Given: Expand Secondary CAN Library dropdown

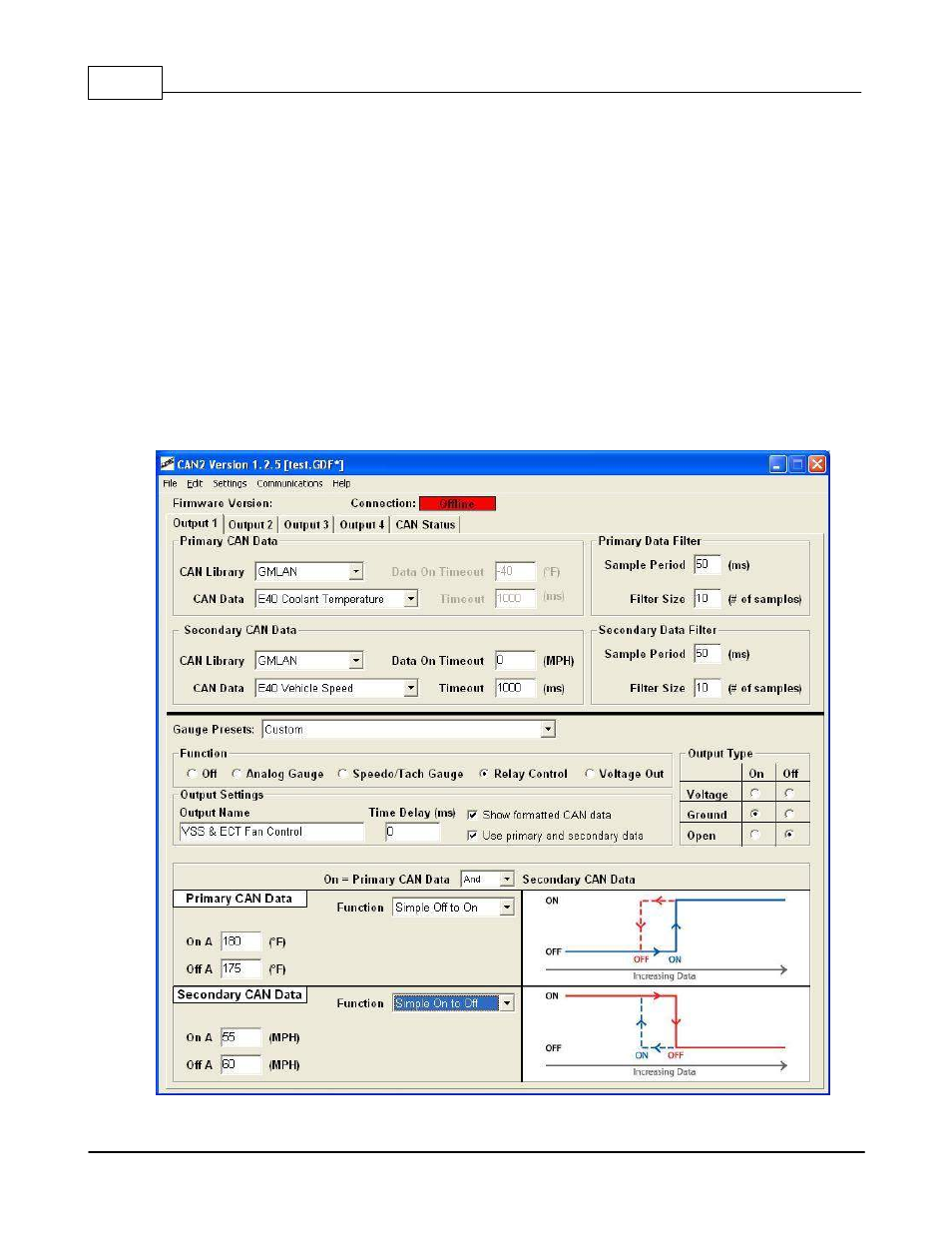Looking at the screenshot, I should click(x=356, y=661).
